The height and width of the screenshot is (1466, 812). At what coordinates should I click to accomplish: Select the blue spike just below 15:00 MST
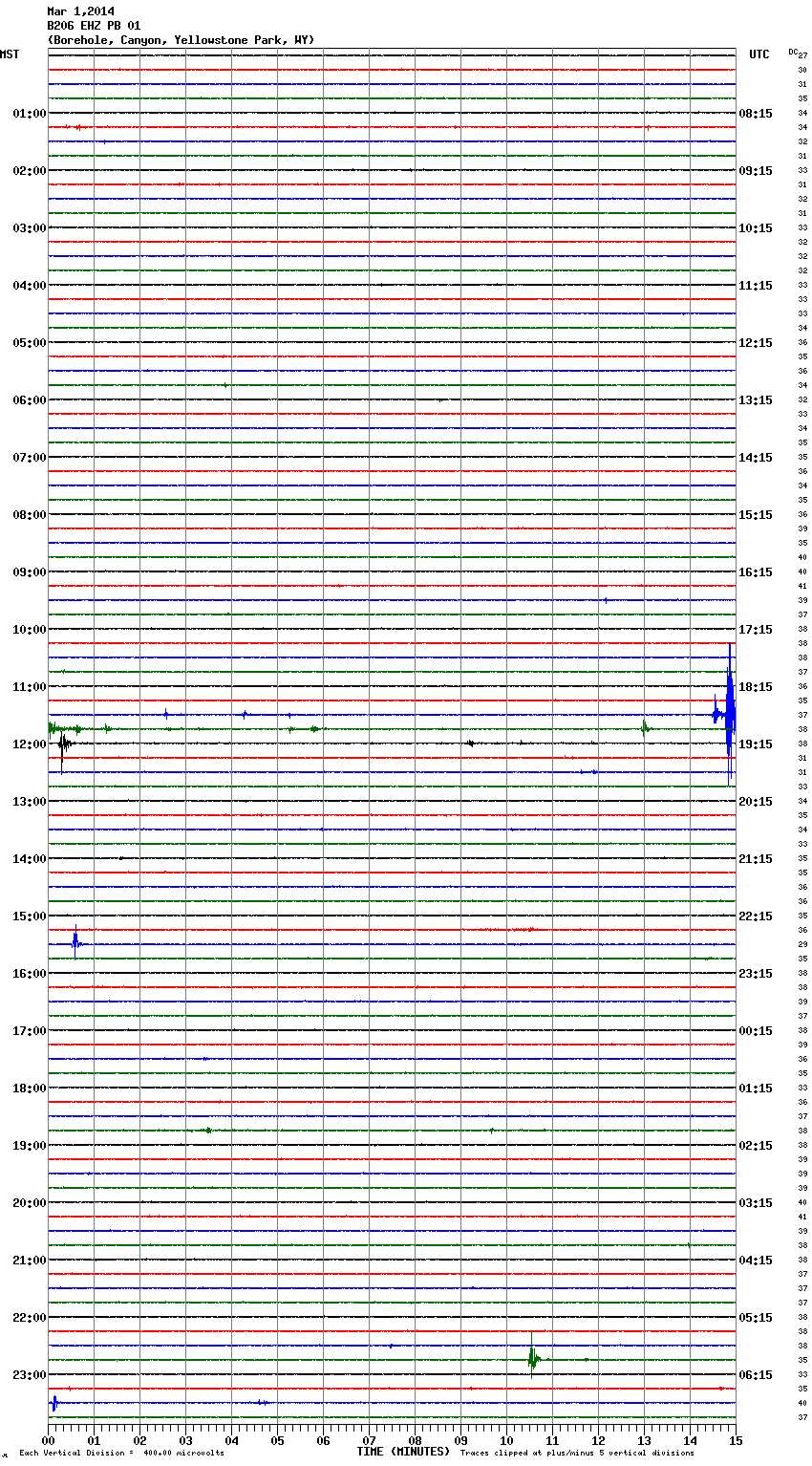point(75,944)
